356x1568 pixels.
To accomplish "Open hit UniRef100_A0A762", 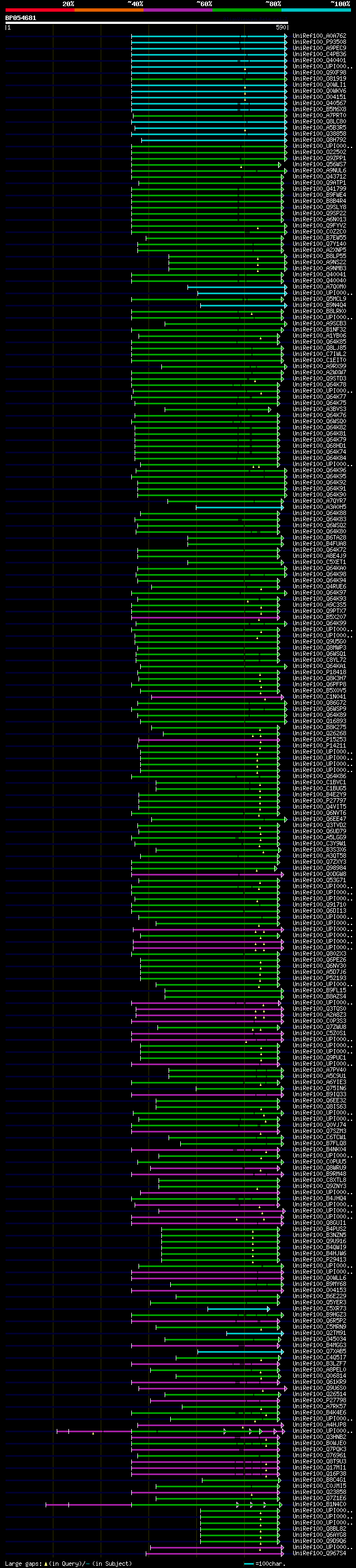I will [319, 36].
